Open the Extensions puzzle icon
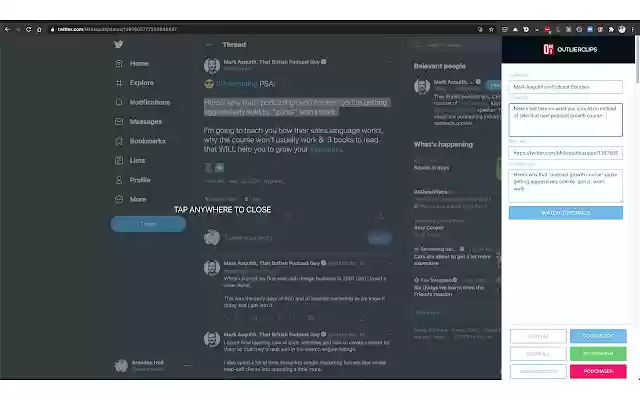The height and width of the screenshot is (400, 640). click(611, 29)
